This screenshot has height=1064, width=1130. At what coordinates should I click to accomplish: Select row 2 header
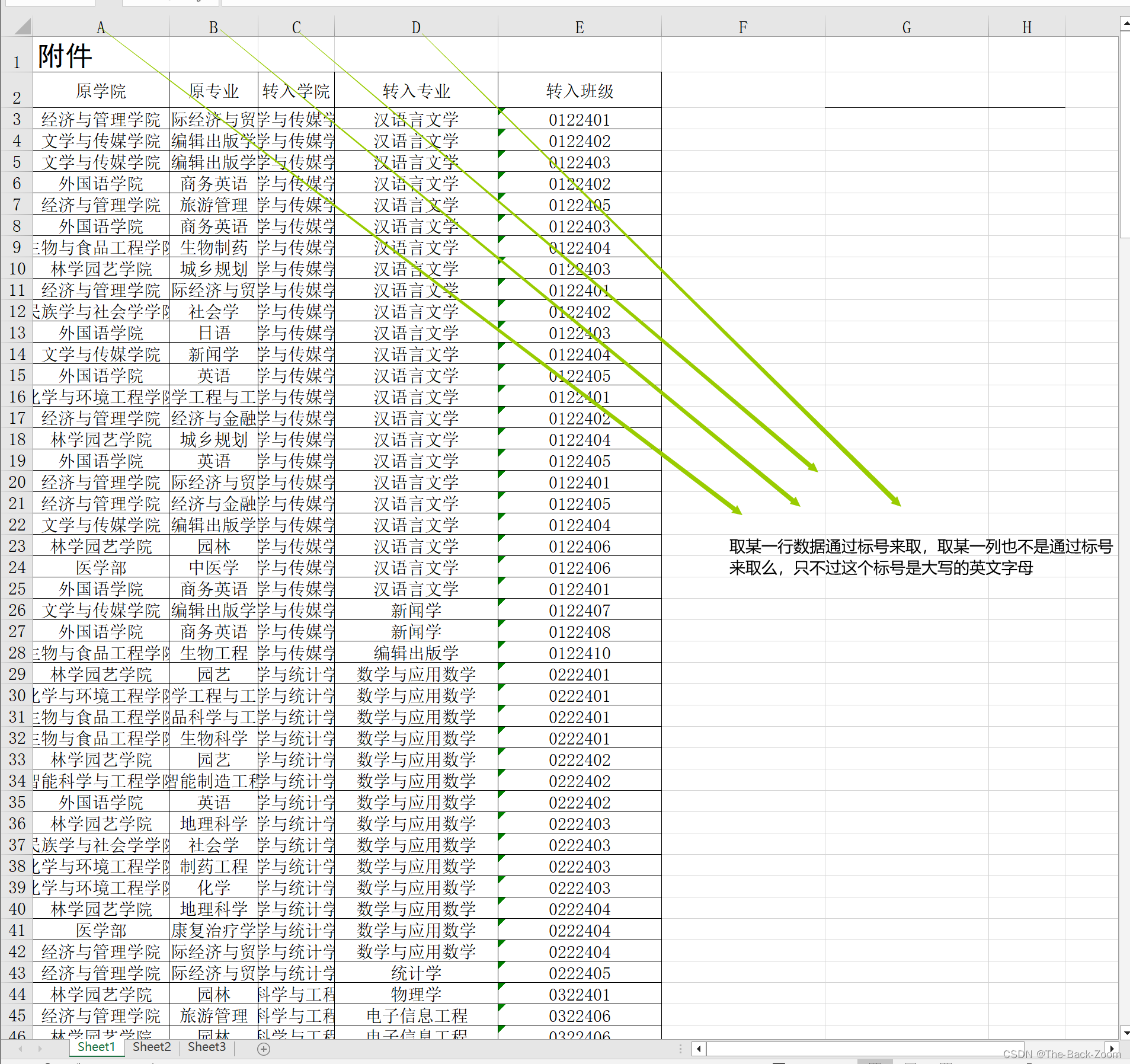pos(17,90)
